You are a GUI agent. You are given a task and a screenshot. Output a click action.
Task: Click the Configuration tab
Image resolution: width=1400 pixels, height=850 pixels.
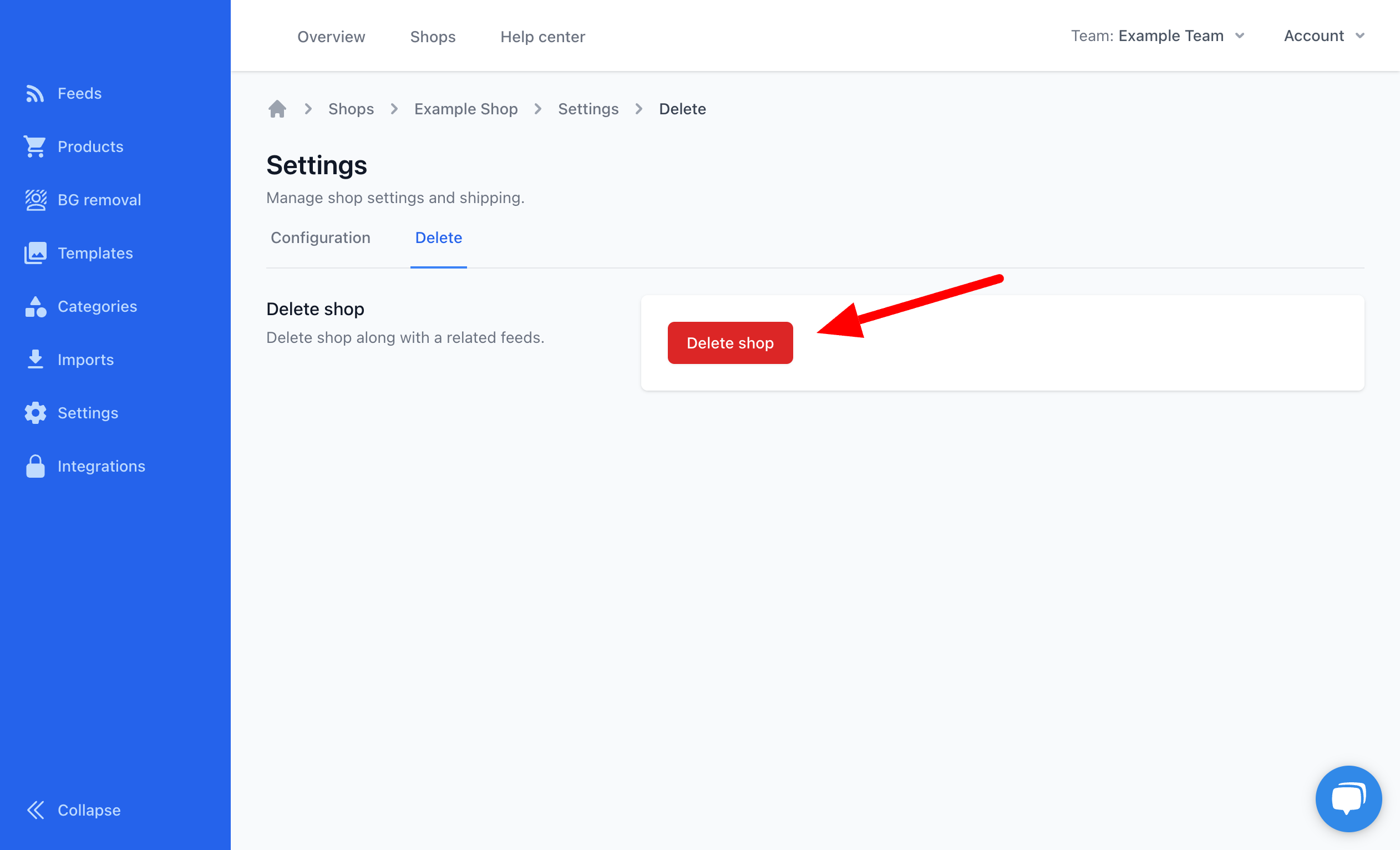pyautogui.click(x=320, y=238)
